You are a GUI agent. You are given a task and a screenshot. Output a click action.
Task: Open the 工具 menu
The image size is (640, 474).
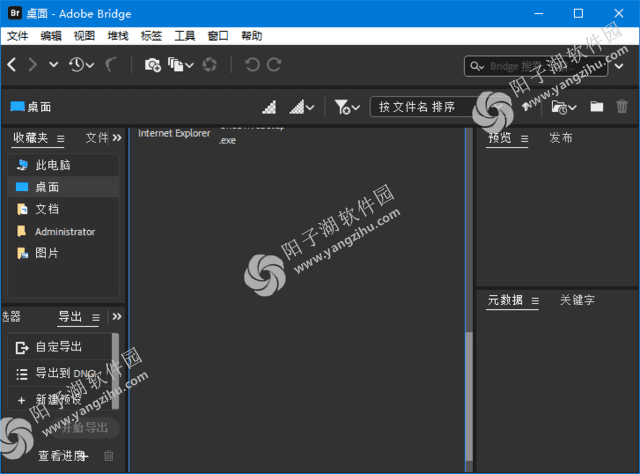pyautogui.click(x=185, y=36)
